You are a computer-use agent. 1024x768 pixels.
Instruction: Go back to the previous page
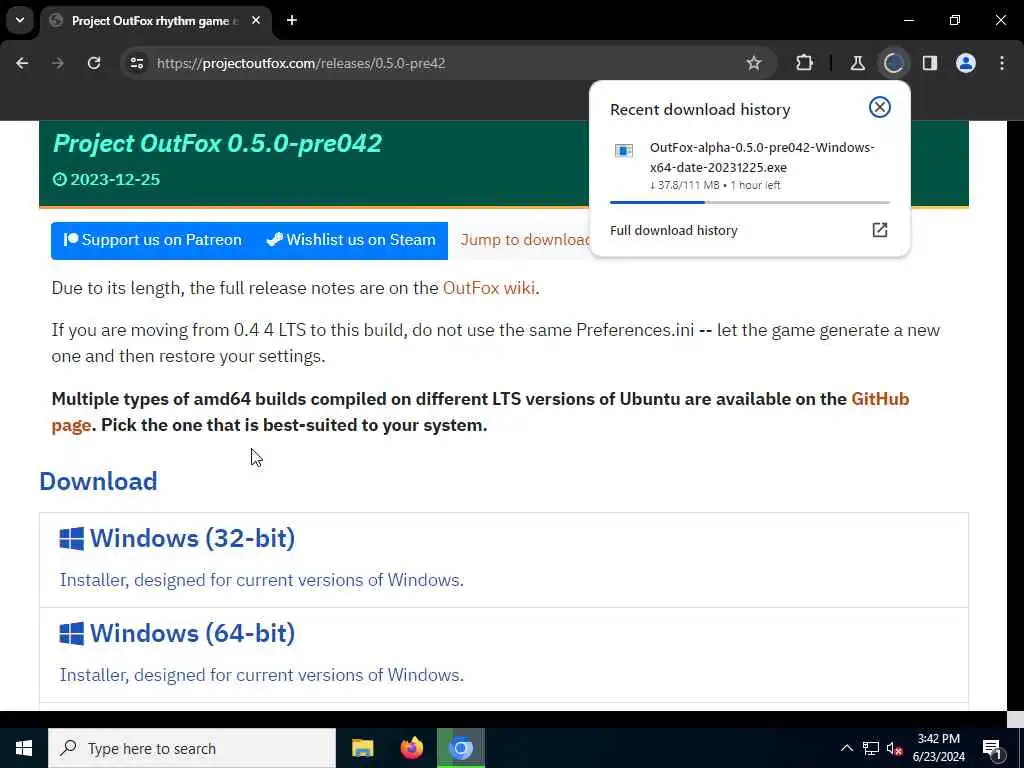22,63
